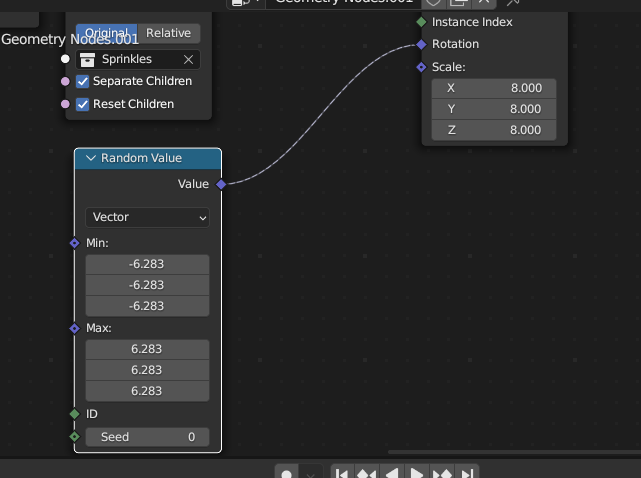The width and height of the screenshot is (641, 478).
Task: Click the Value output socket on Random Value
Action: click(x=221, y=184)
